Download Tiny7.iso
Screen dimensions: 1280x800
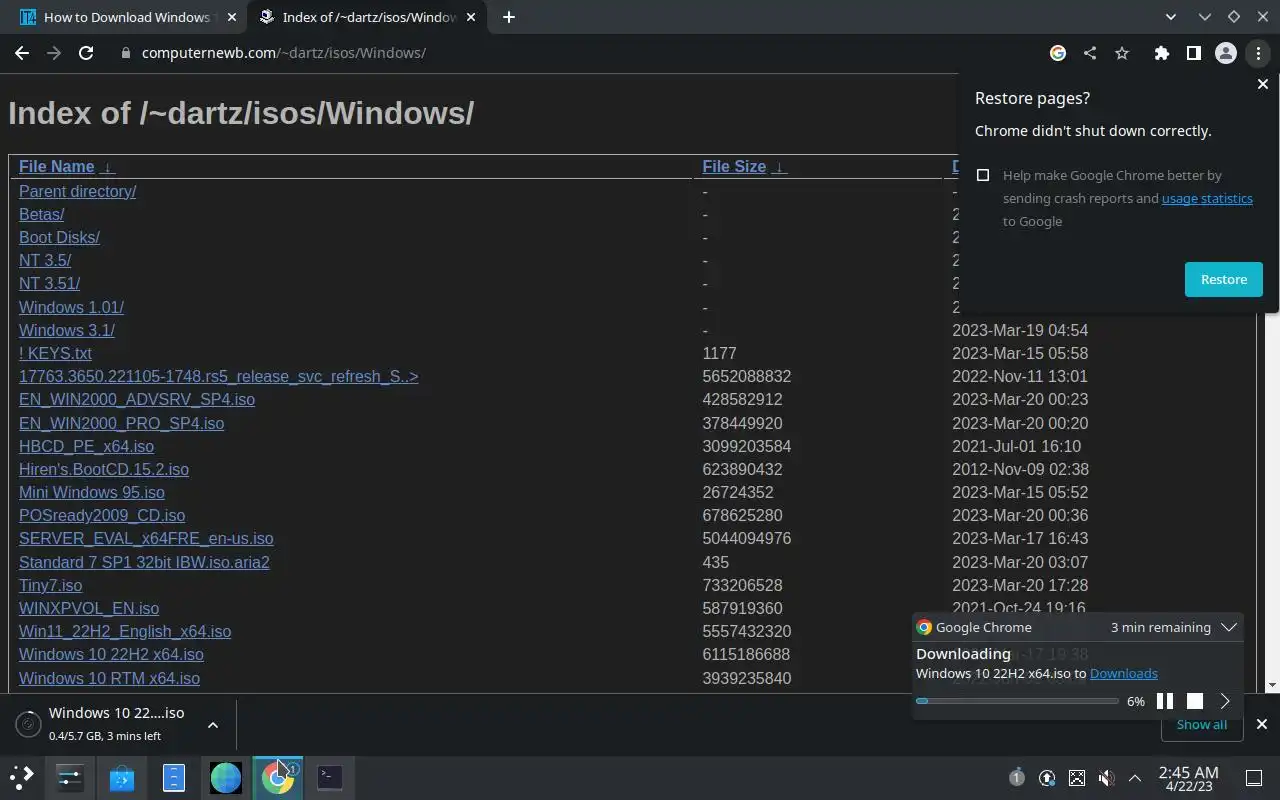[x=50, y=586]
